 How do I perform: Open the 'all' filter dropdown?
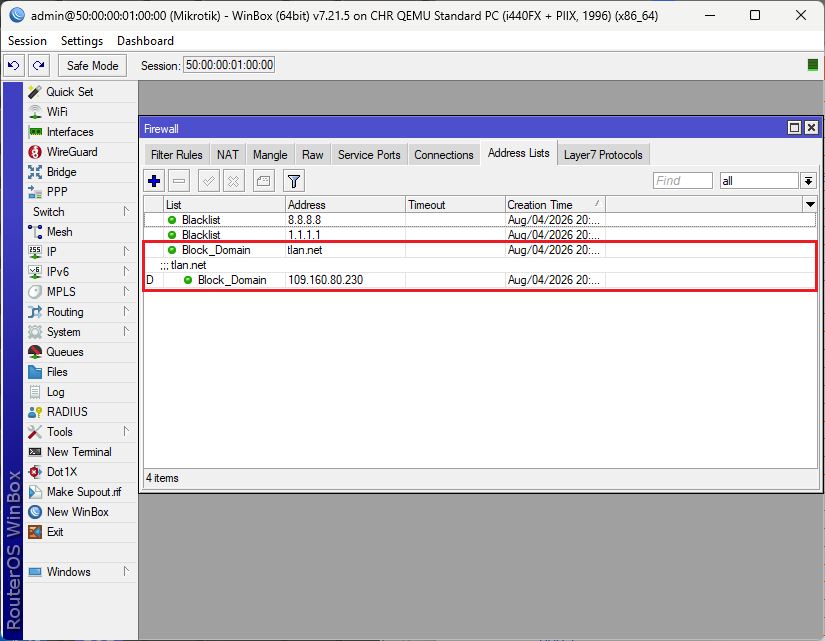[x=808, y=181]
